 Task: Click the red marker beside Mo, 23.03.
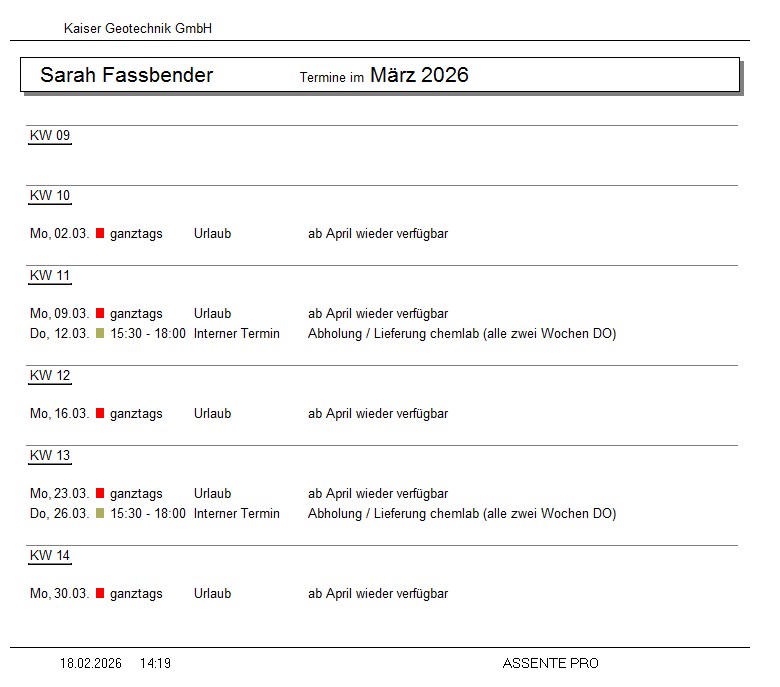pos(100,494)
